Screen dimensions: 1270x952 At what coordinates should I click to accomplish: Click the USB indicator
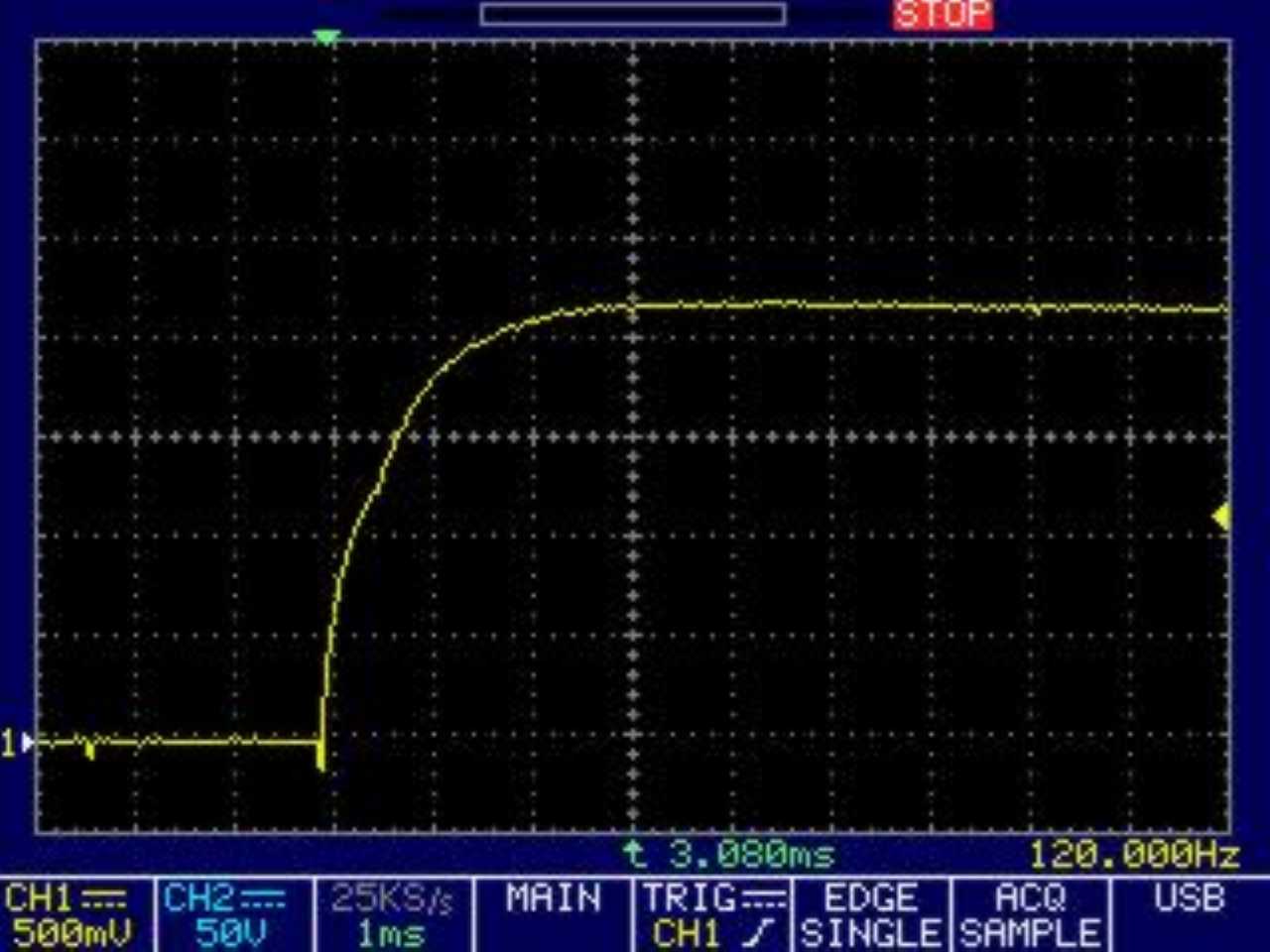click(1189, 899)
